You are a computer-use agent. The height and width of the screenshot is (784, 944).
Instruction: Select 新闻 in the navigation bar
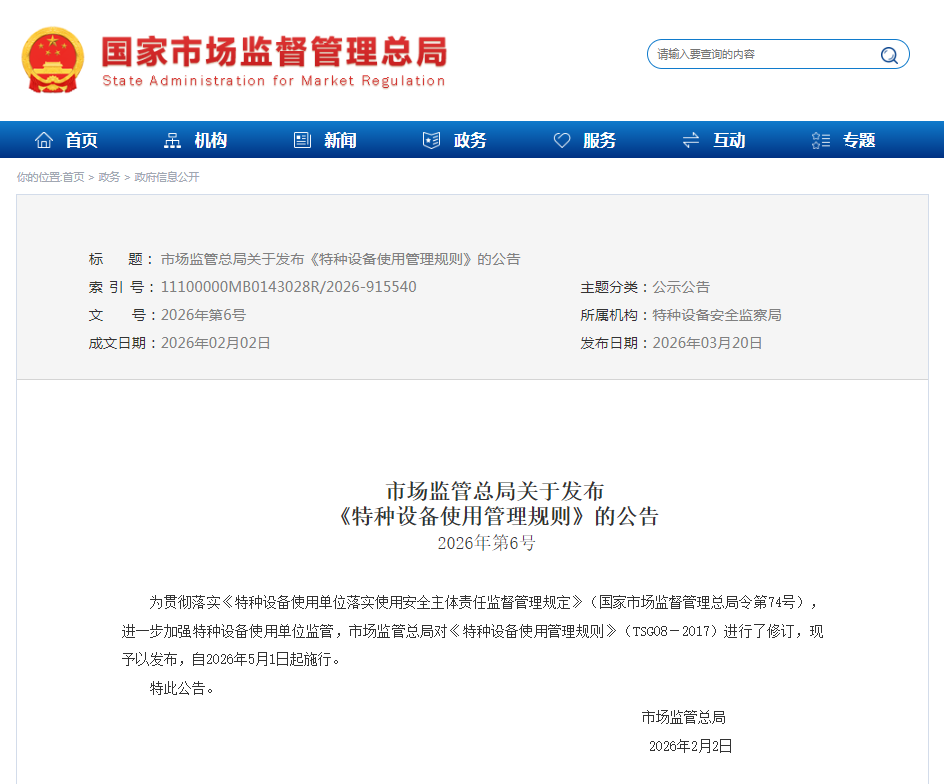338,139
